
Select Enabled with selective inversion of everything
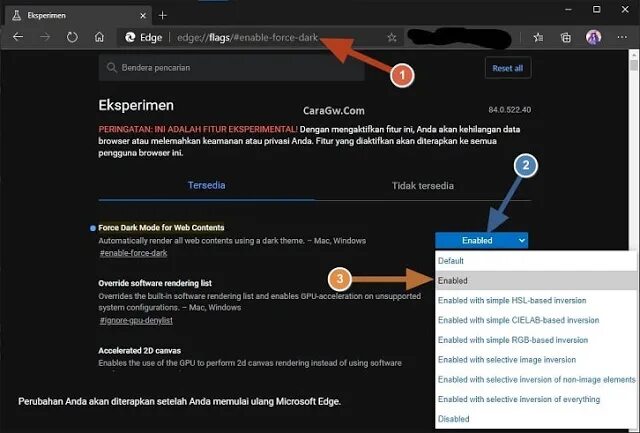536,399
